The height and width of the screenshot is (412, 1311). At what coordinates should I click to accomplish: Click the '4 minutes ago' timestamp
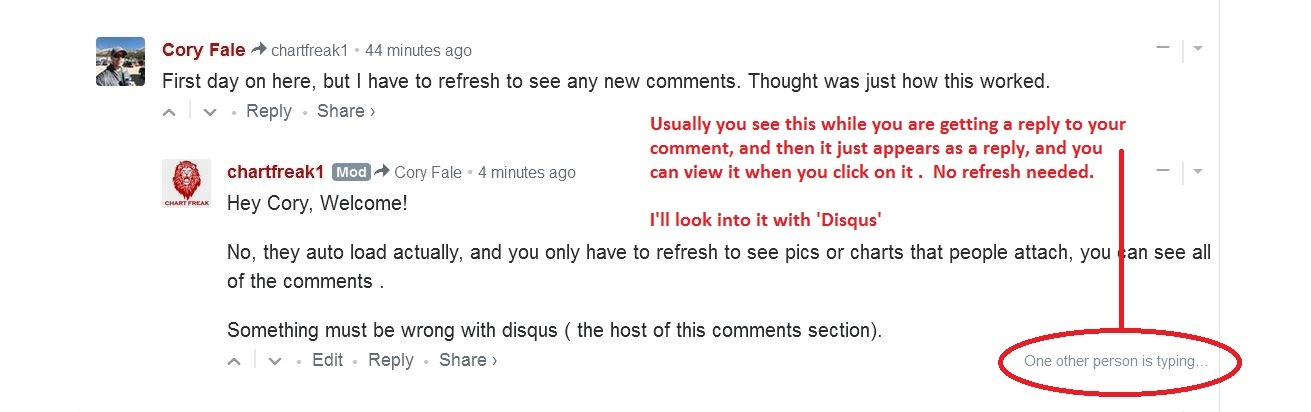pos(526,172)
